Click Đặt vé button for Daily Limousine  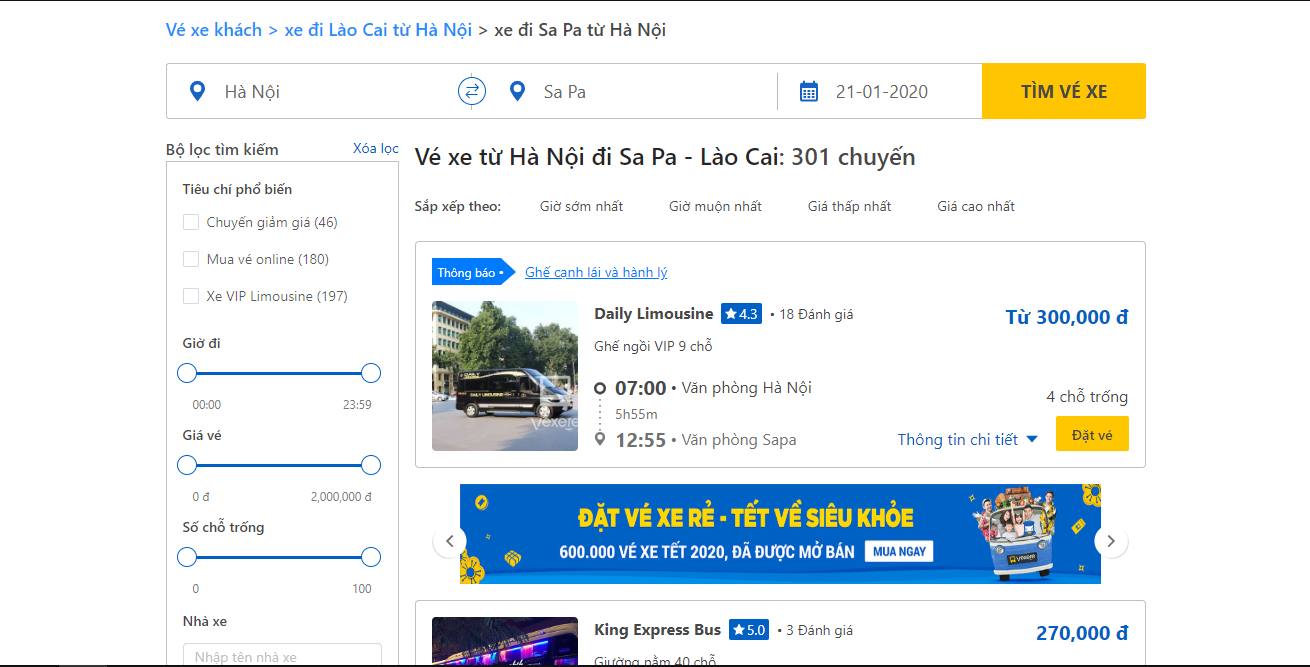point(1092,433)
